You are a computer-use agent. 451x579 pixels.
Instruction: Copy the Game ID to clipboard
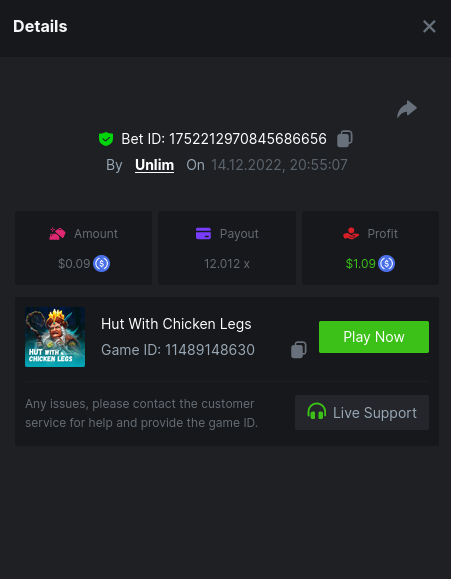pyautogui.click(x=298, y=350)
